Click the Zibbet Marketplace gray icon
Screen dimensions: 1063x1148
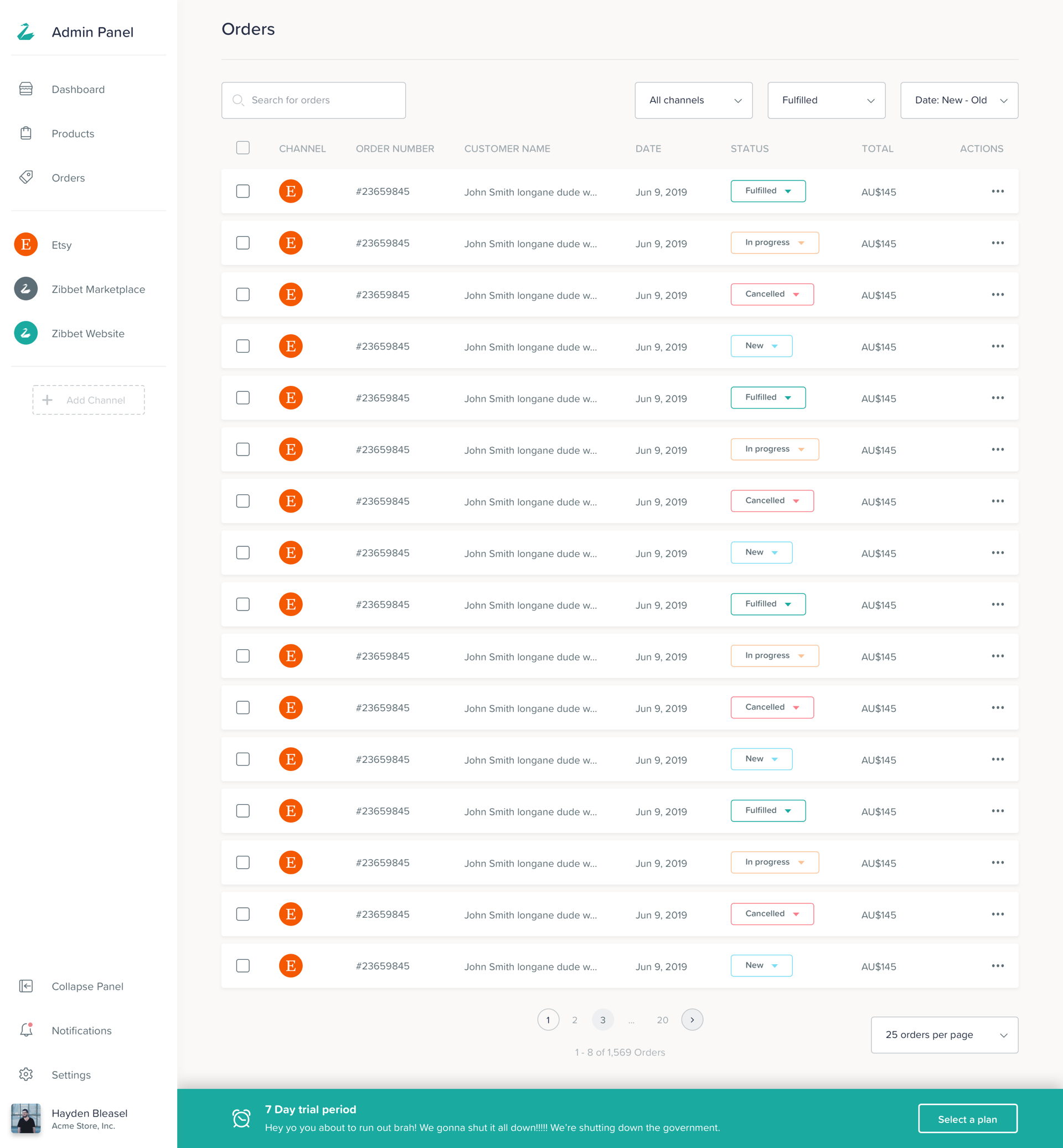click(x=26, y=289)
